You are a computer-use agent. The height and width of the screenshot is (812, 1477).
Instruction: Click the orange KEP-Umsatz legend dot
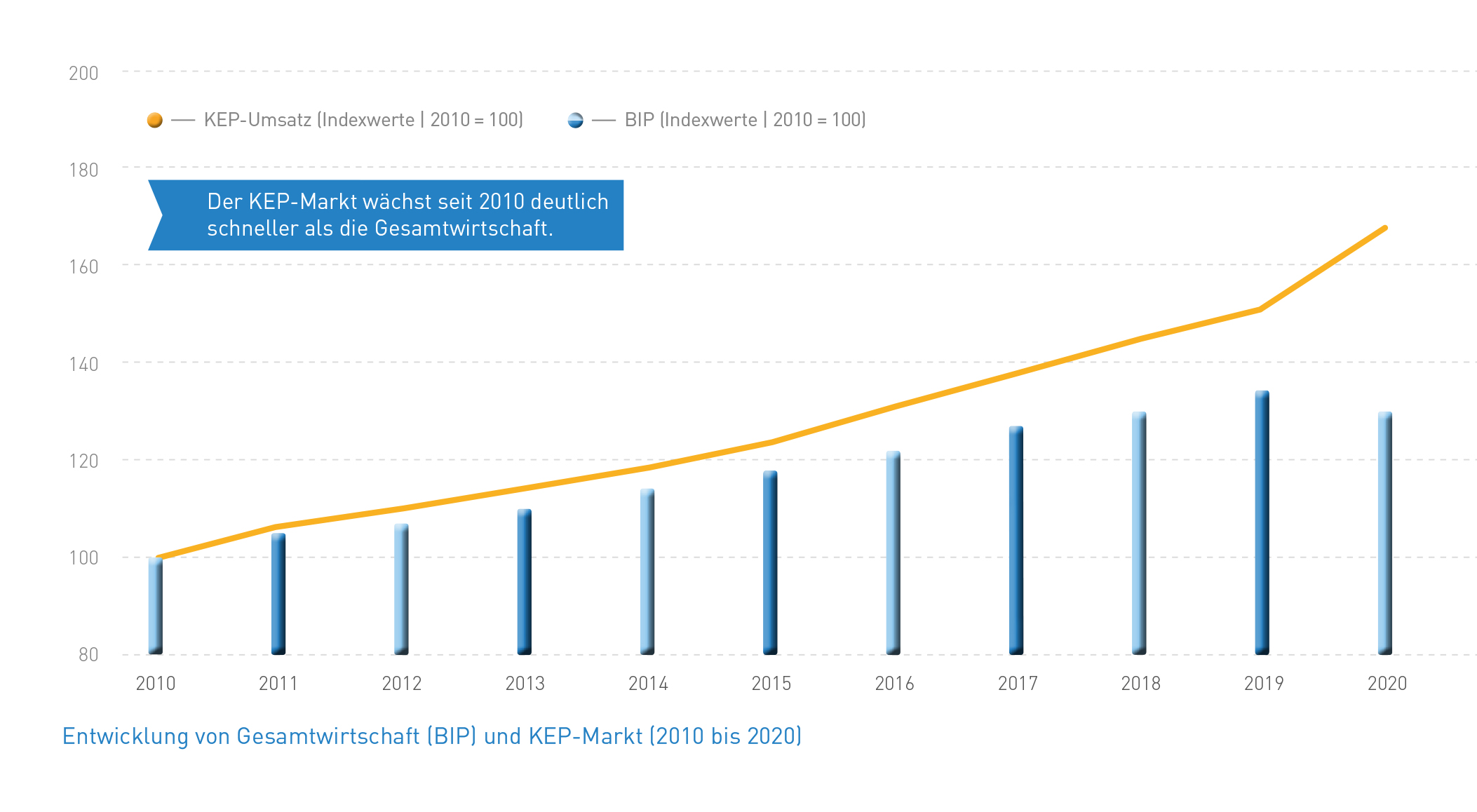click(x=155, y=120)
